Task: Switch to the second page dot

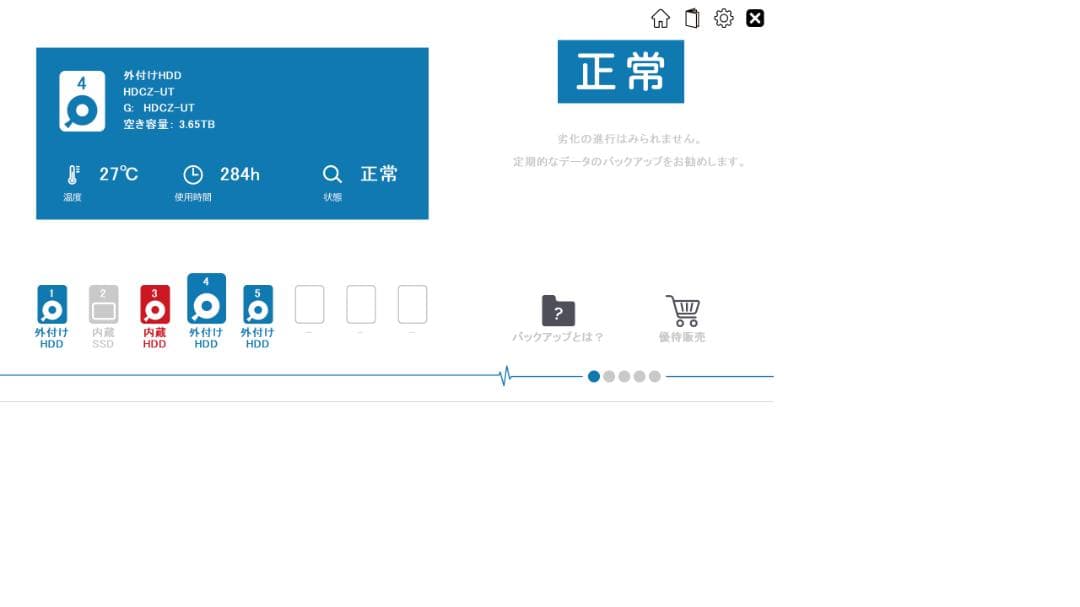Action: [x=609, y=377]
